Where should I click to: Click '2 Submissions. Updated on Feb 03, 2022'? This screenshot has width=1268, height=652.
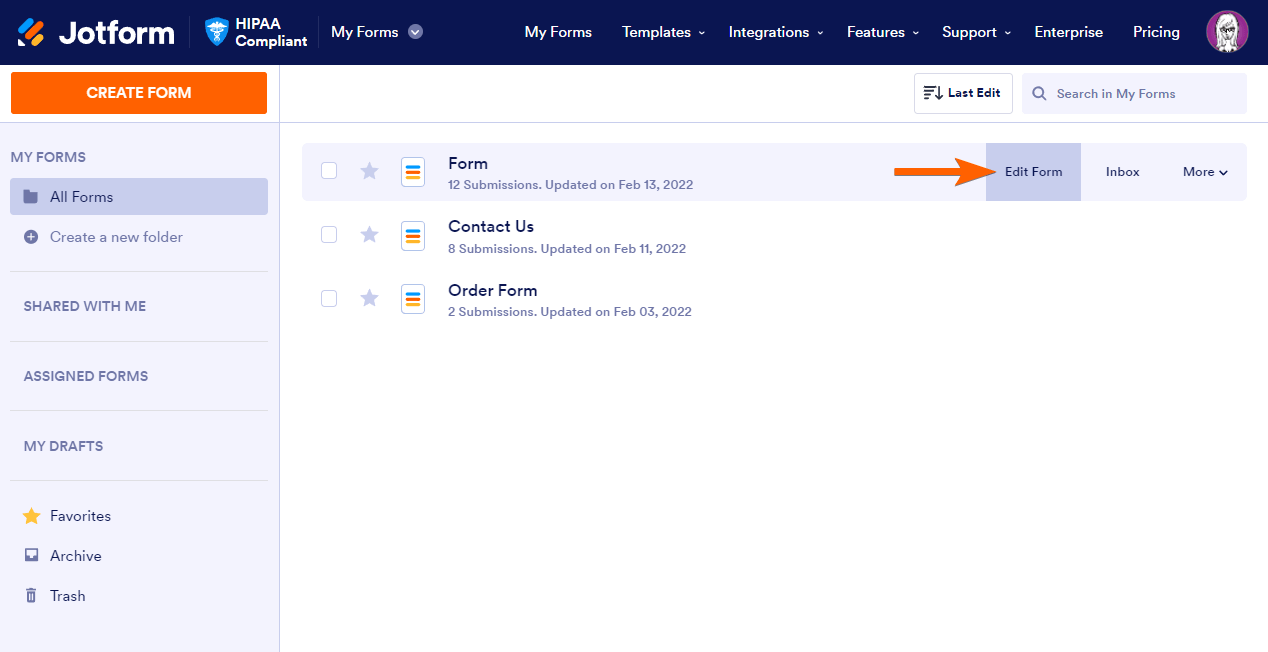pos(570,312)
